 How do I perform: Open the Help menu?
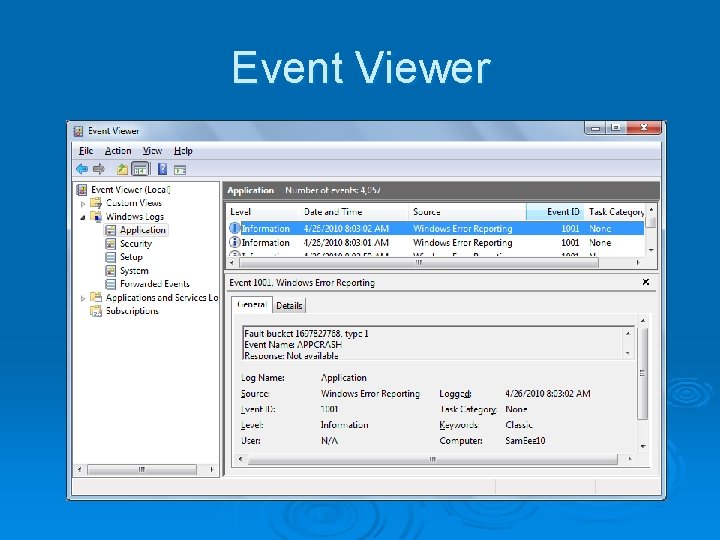click(x=183, y=151)
